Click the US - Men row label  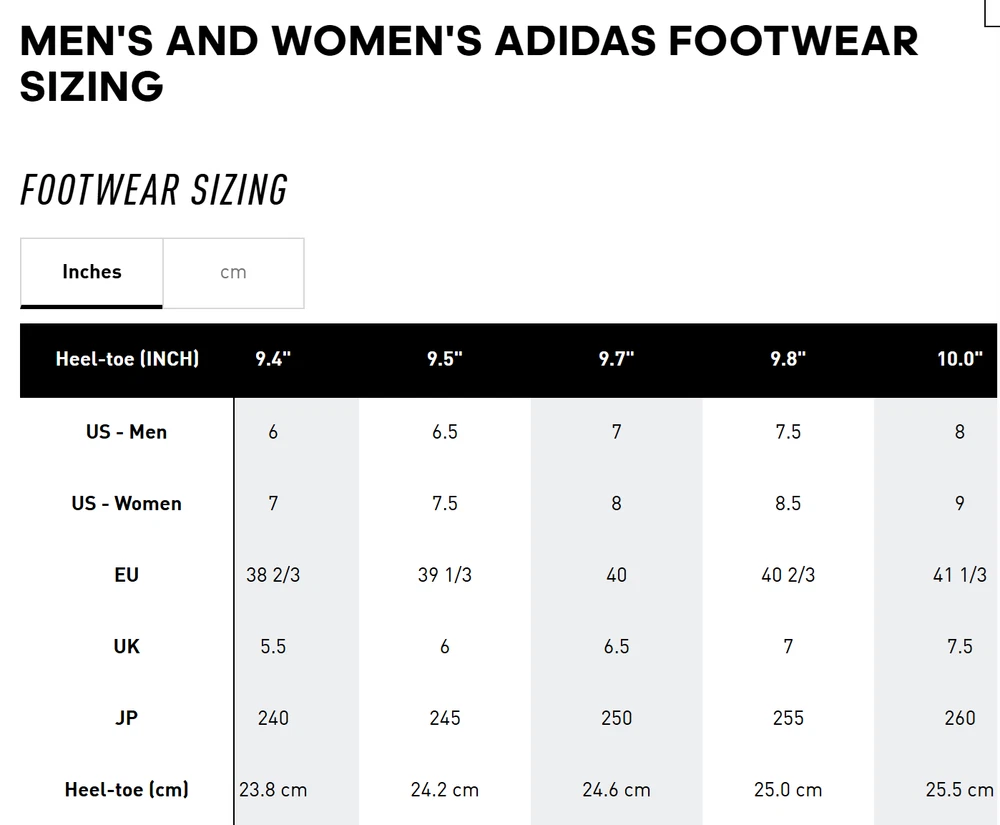coord(127,432)
